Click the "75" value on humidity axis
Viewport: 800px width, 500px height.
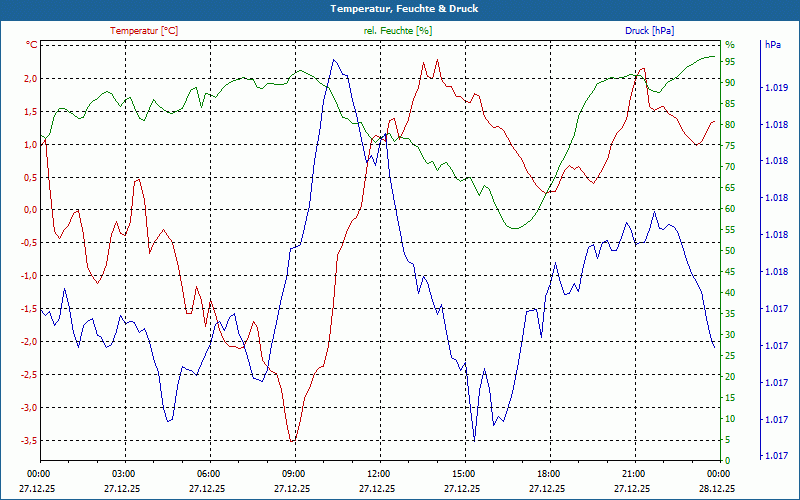(x=730, y=146)
